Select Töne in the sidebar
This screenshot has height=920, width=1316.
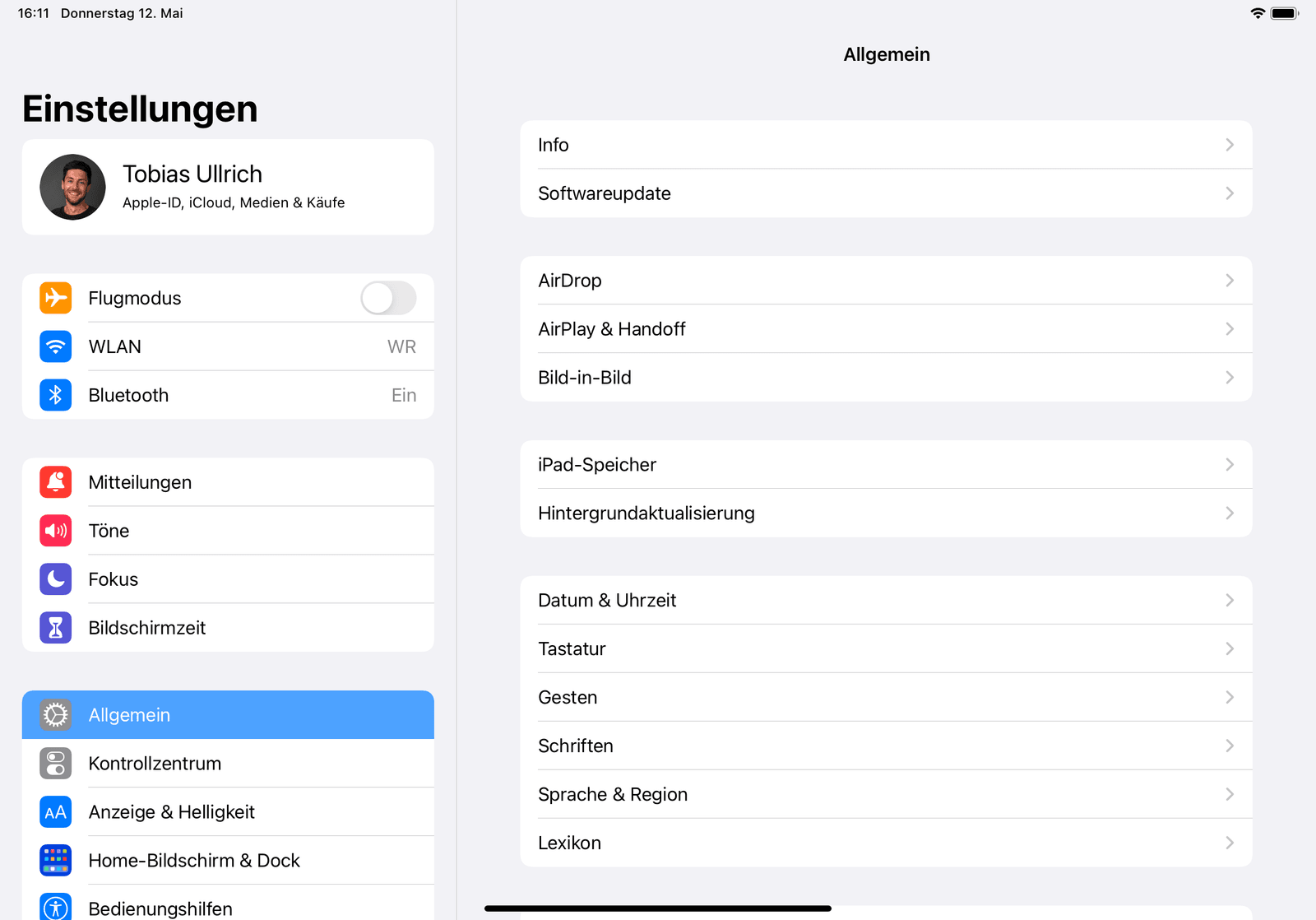click(228, 531)
